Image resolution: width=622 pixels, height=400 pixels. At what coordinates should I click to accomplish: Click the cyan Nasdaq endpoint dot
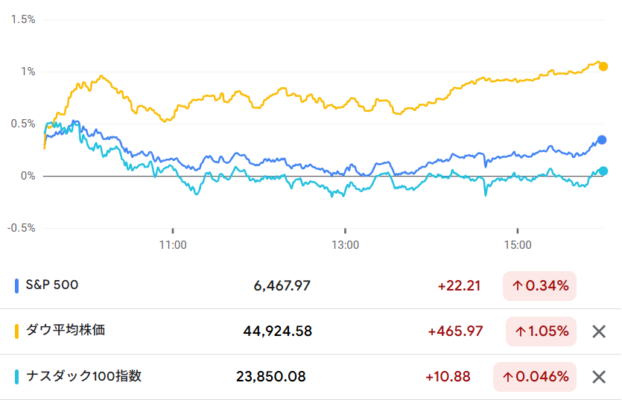603,171
